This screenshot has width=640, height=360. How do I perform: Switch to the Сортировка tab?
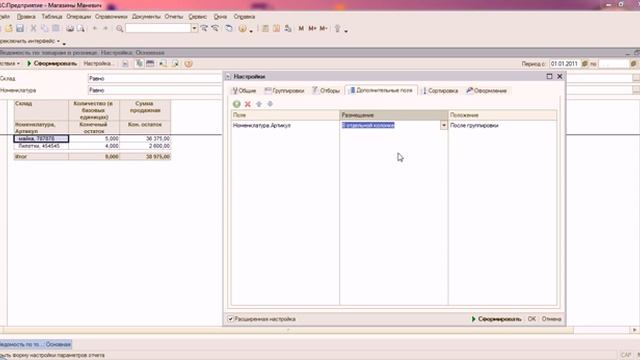(x=440, y=91)
